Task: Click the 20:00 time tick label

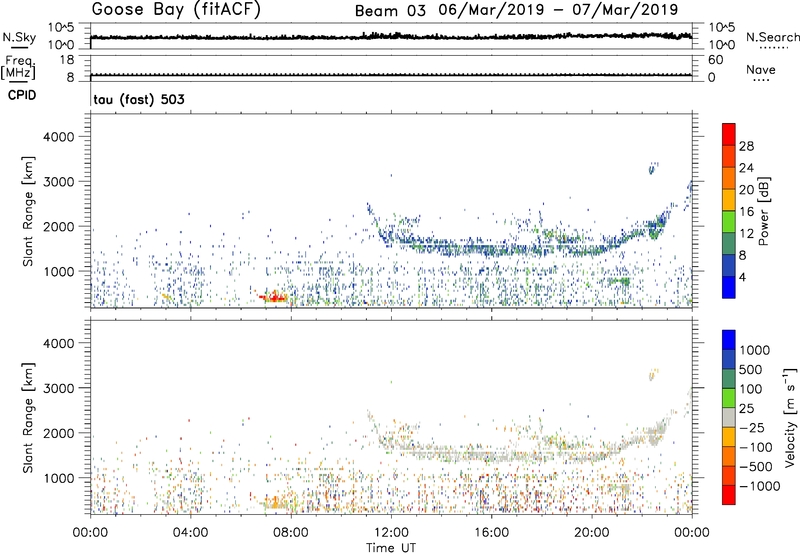Action: point(592,532)
